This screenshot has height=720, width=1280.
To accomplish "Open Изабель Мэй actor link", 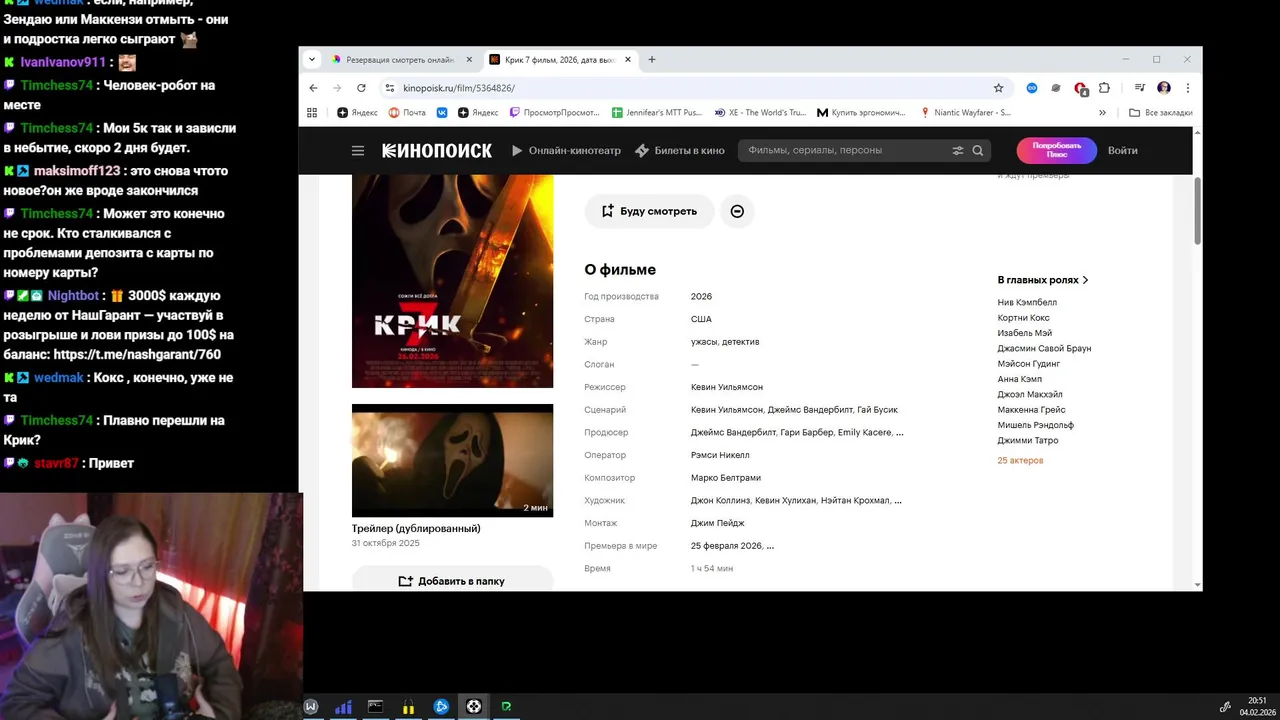I will coord(1024,333).
